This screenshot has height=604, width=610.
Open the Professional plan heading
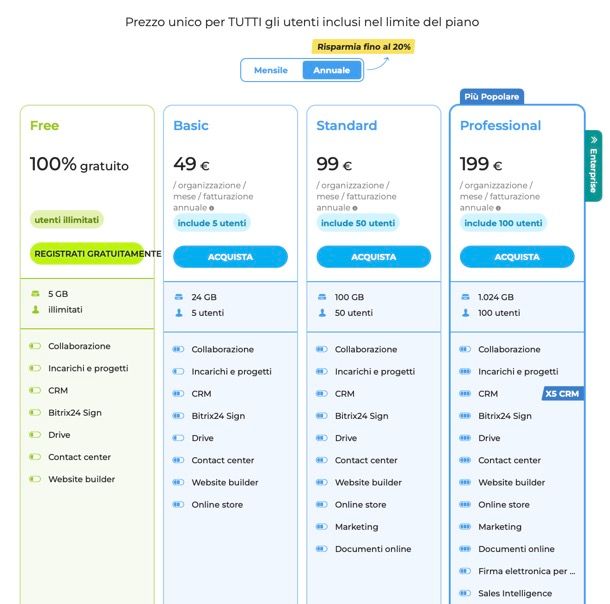500,126
